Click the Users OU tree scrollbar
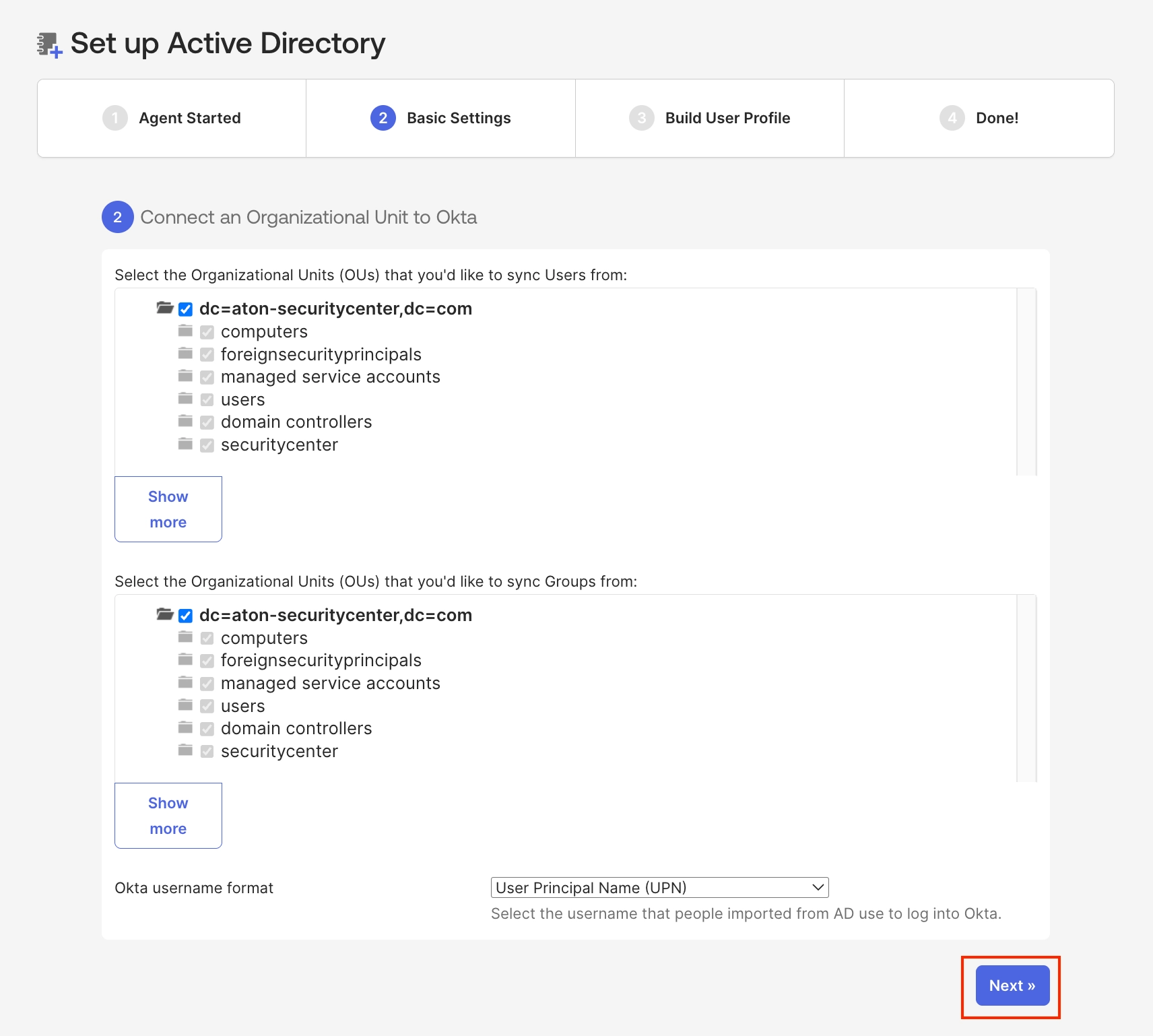Viewport: 1153px width, 1036px height. (x=1026, y=382)
